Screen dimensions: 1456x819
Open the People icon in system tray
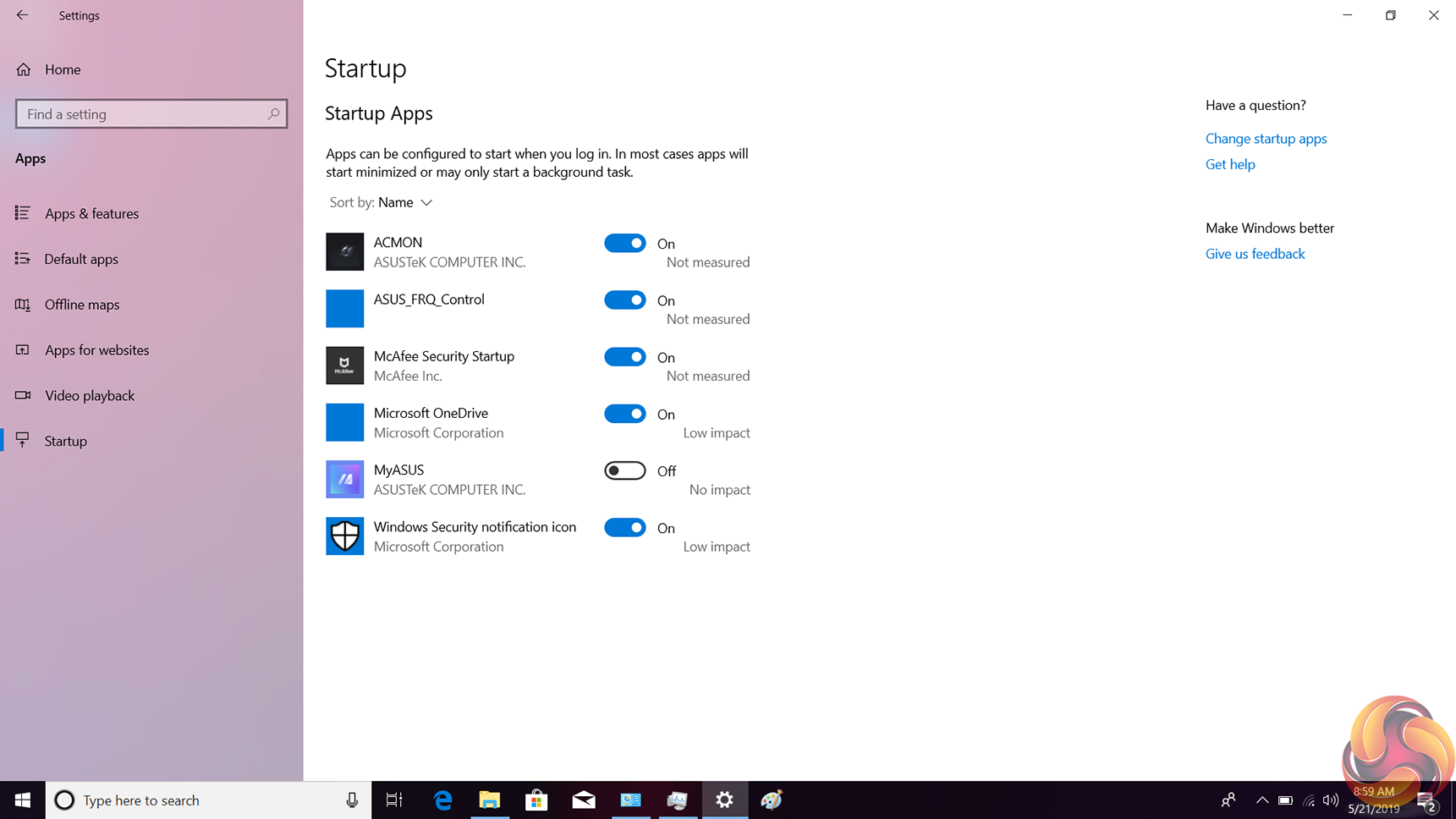coord(1228,800)
